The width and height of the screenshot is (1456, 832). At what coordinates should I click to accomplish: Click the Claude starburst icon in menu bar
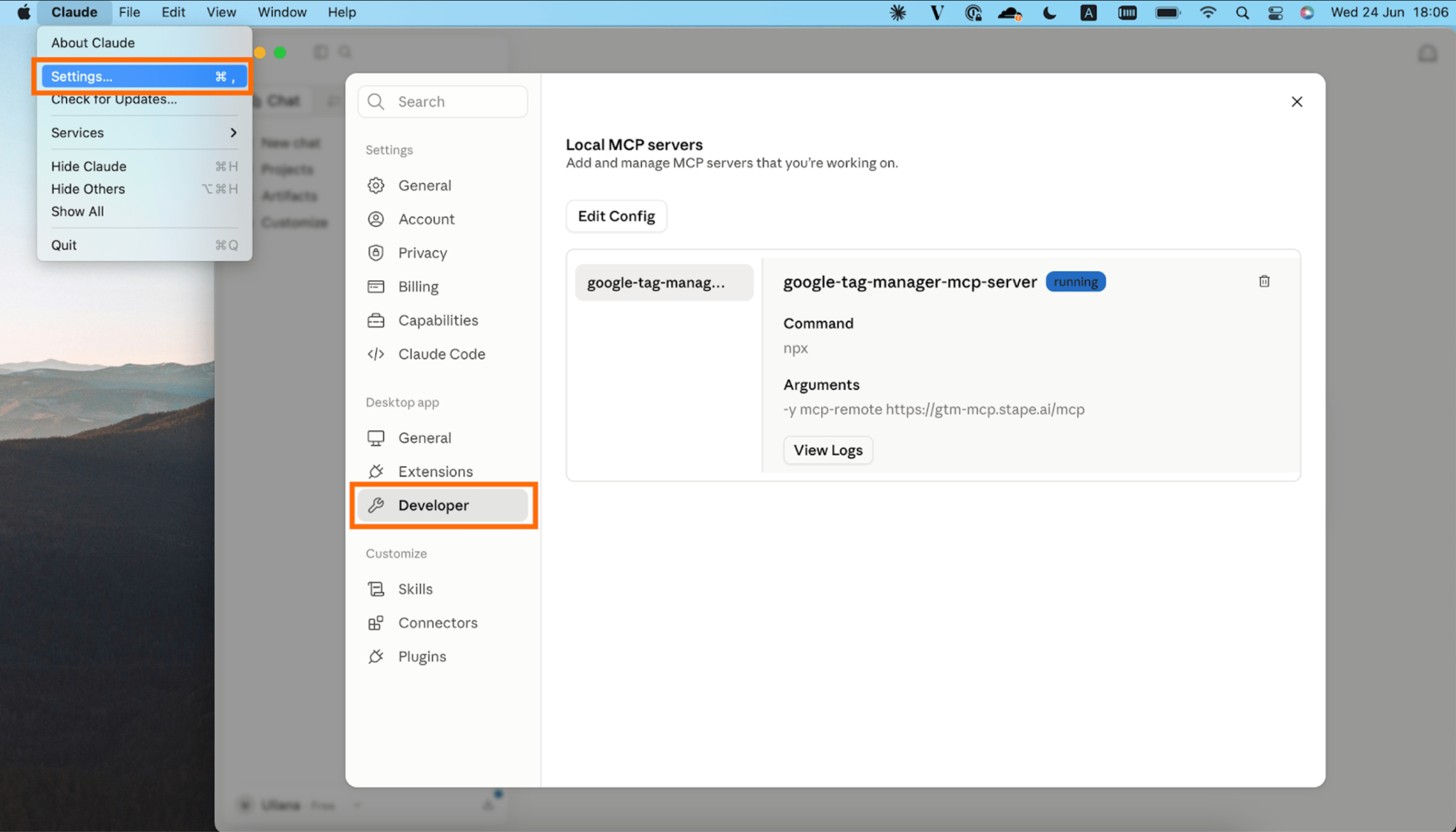[x=898, y=12]
